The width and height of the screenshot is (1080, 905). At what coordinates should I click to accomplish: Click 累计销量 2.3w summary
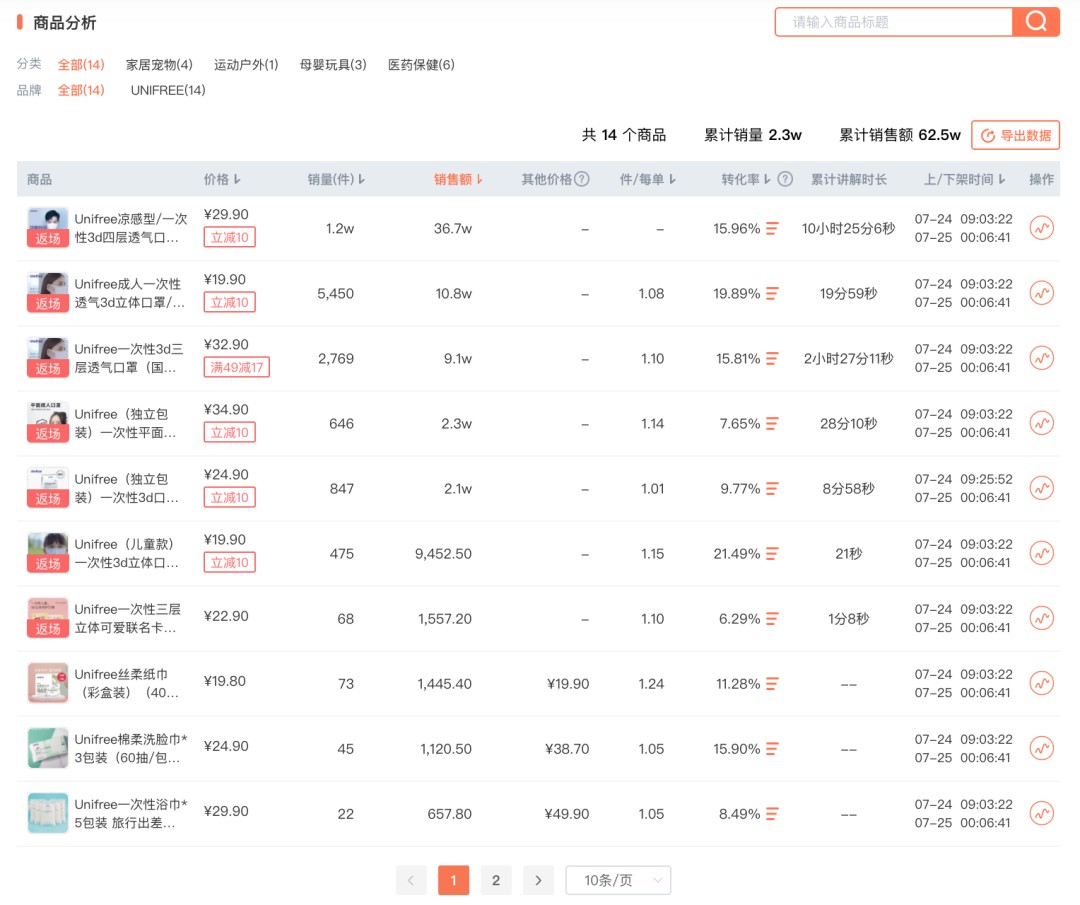753,135
